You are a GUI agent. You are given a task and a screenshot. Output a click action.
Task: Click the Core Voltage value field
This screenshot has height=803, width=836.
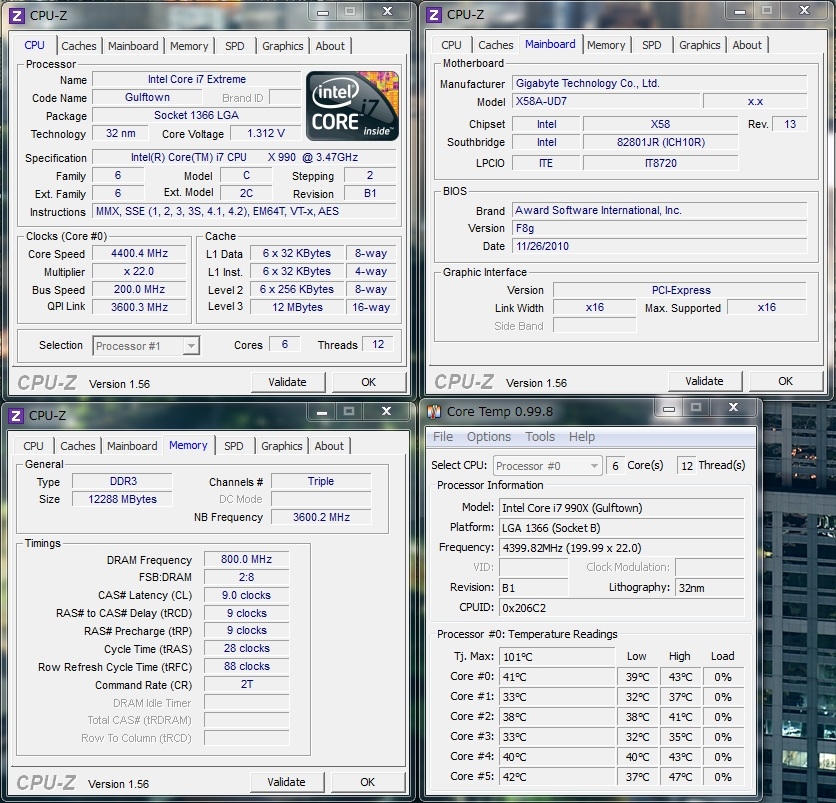[266, 134]
